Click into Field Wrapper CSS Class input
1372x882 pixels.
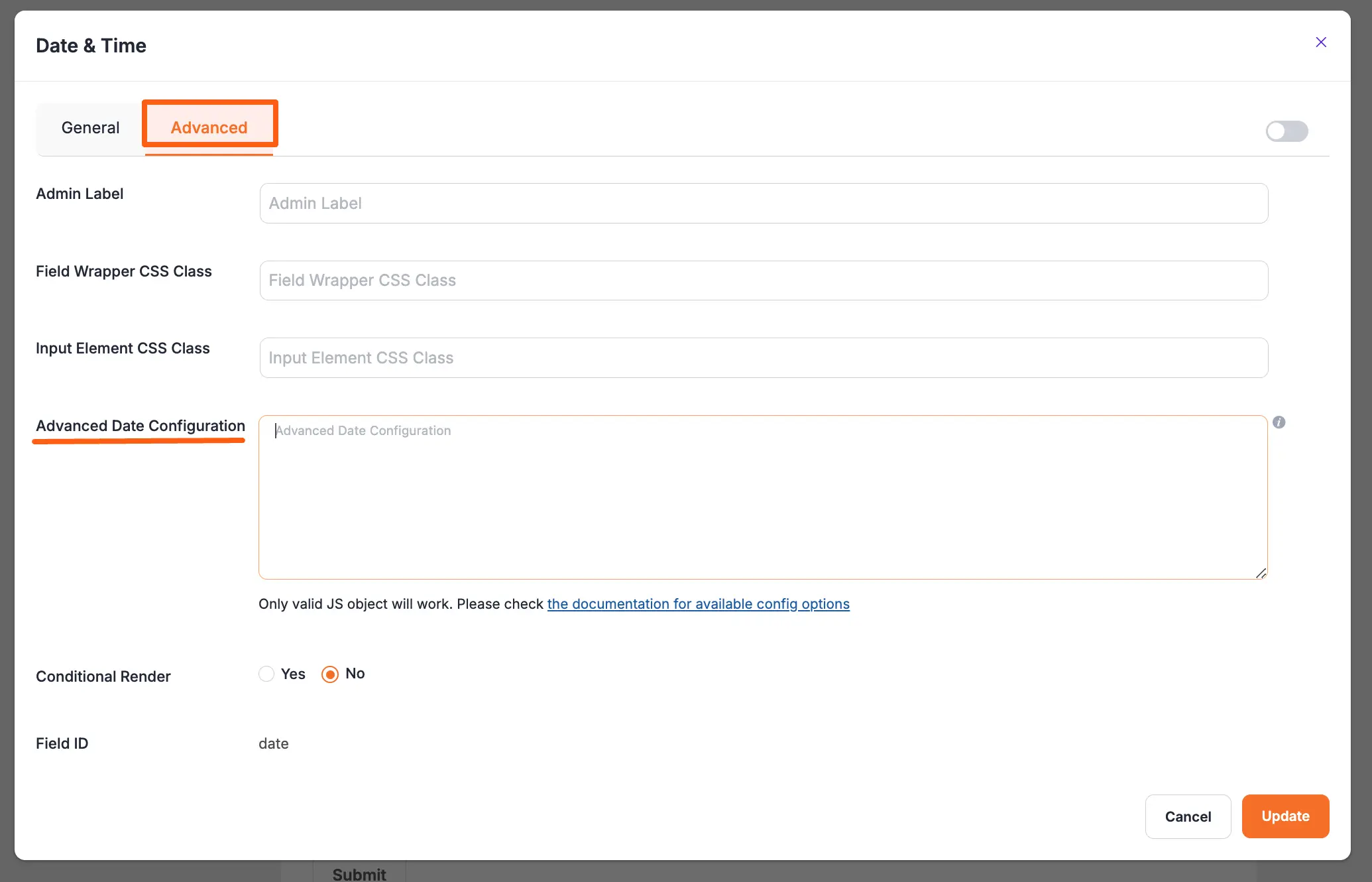(764, 281)
